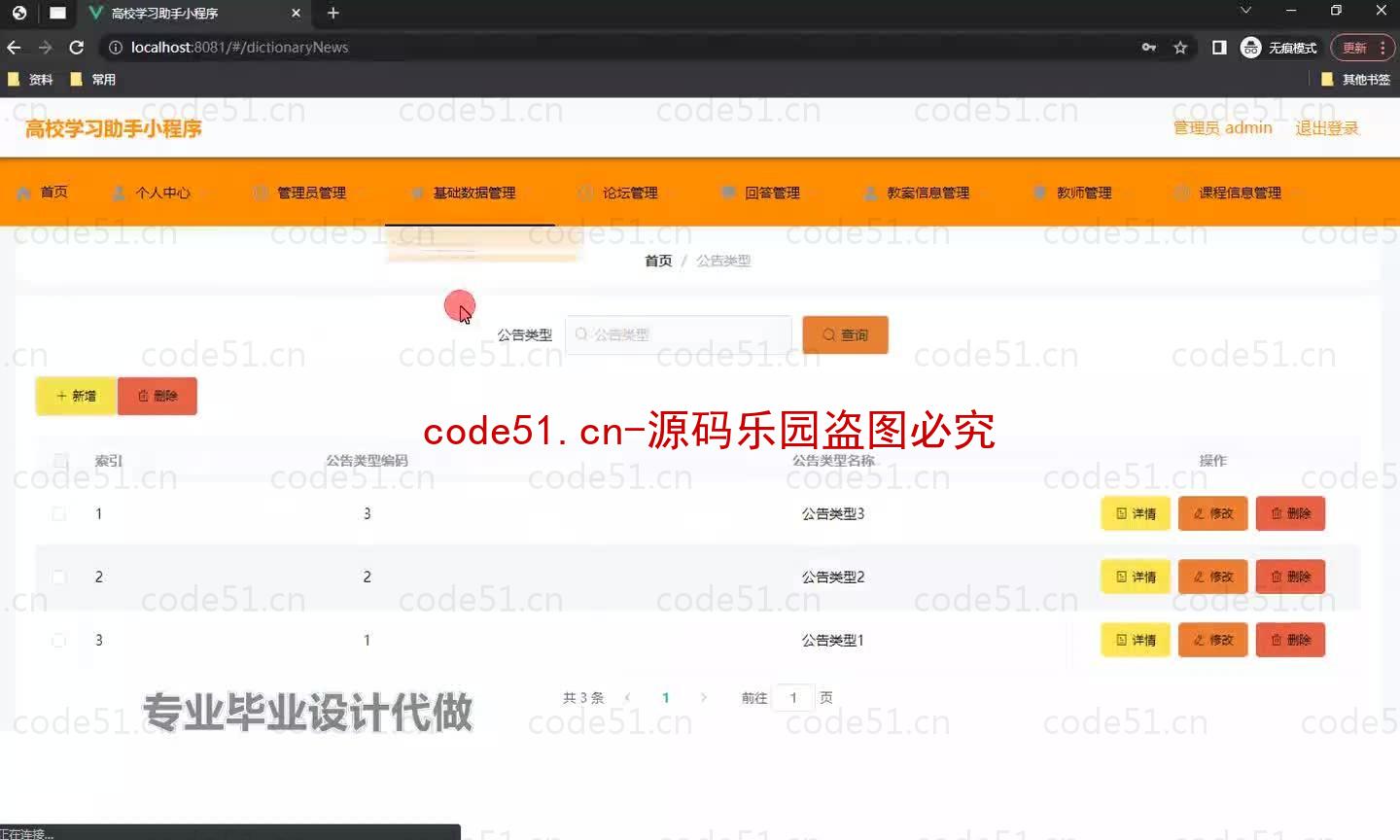Click the 高校学习助手小程序 site title
Viewport: 1400px width, 840px height.
pos(113,128)
